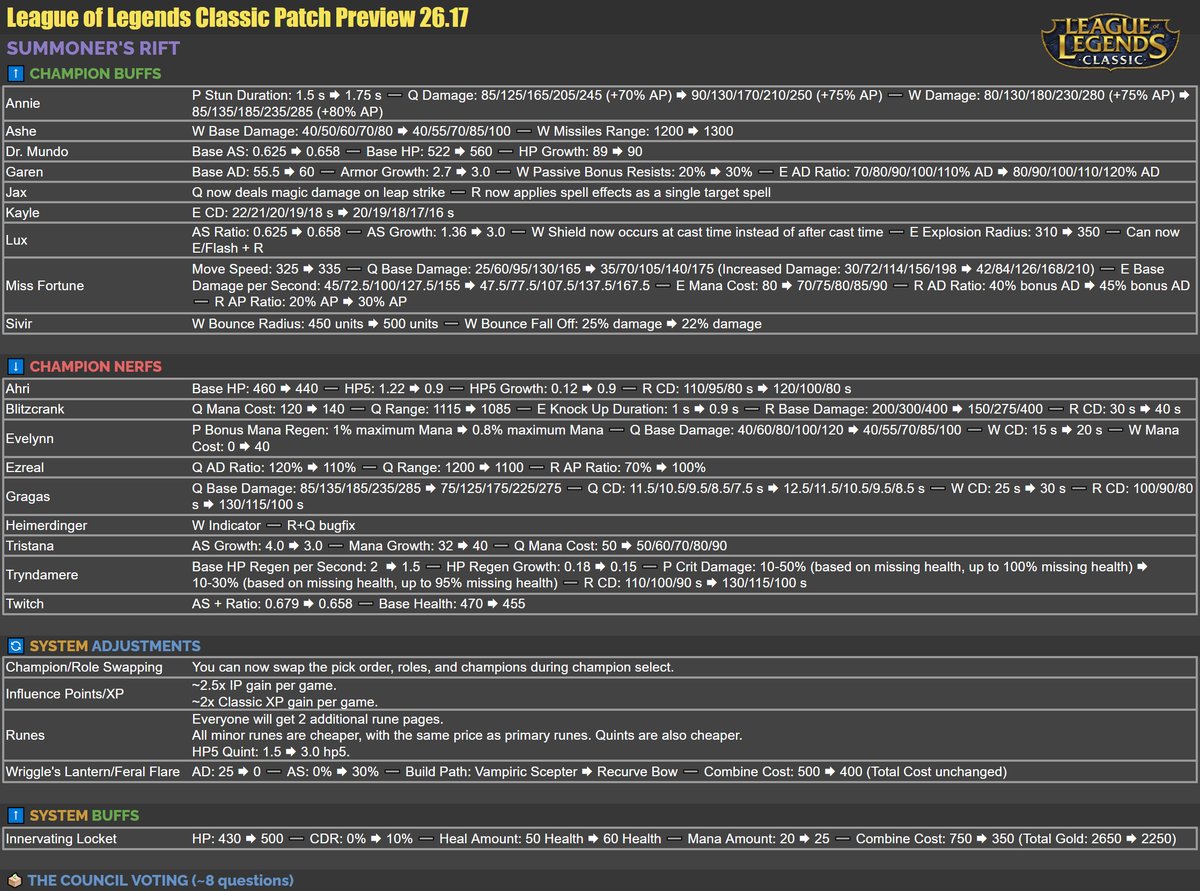Image resolution: width=1200 pixels, height=891 pixels.
Task: Select the SUMMONER'S RIFT heading
Action: point(93,47)
